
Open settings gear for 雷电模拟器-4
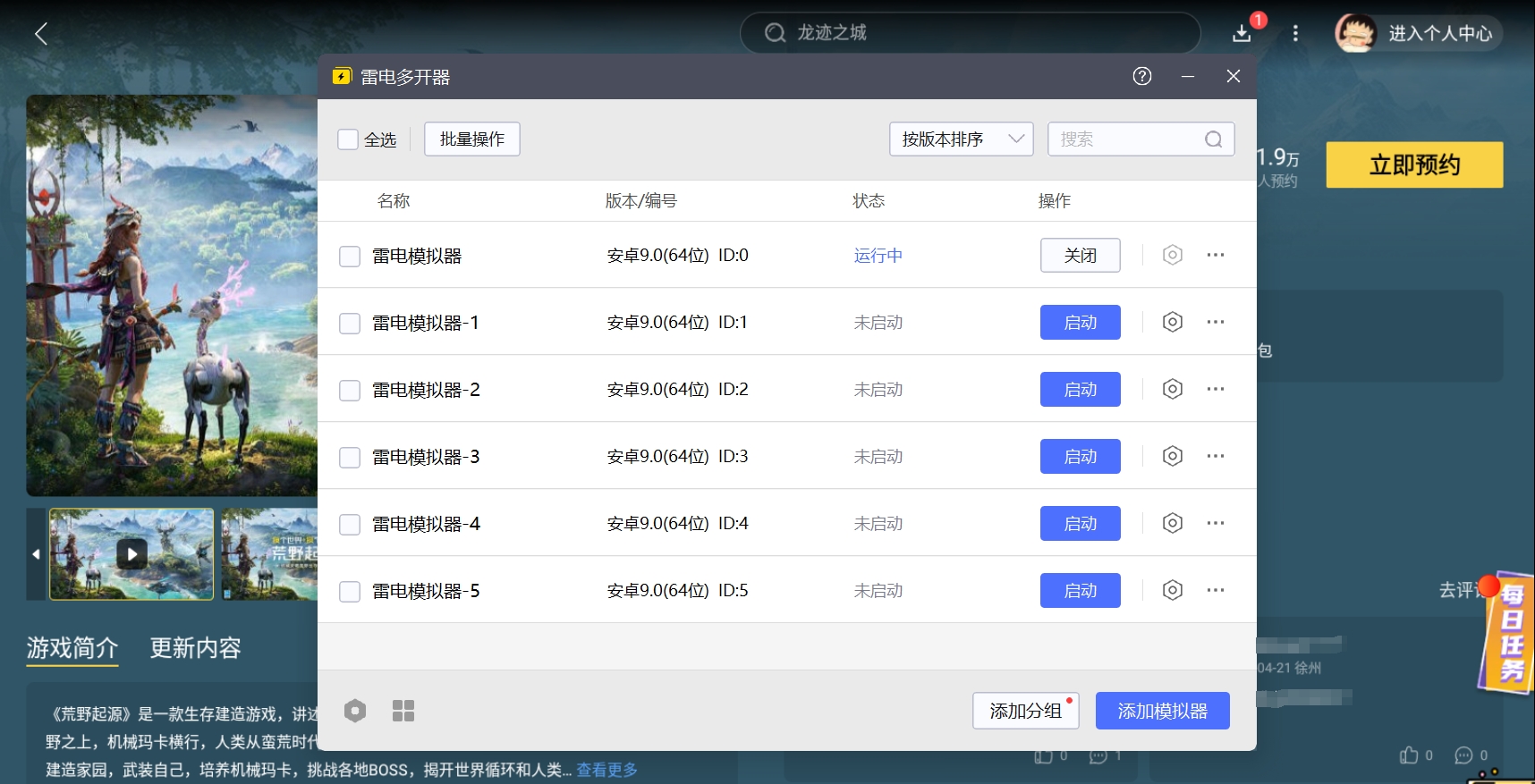(x=1172, y=523)
